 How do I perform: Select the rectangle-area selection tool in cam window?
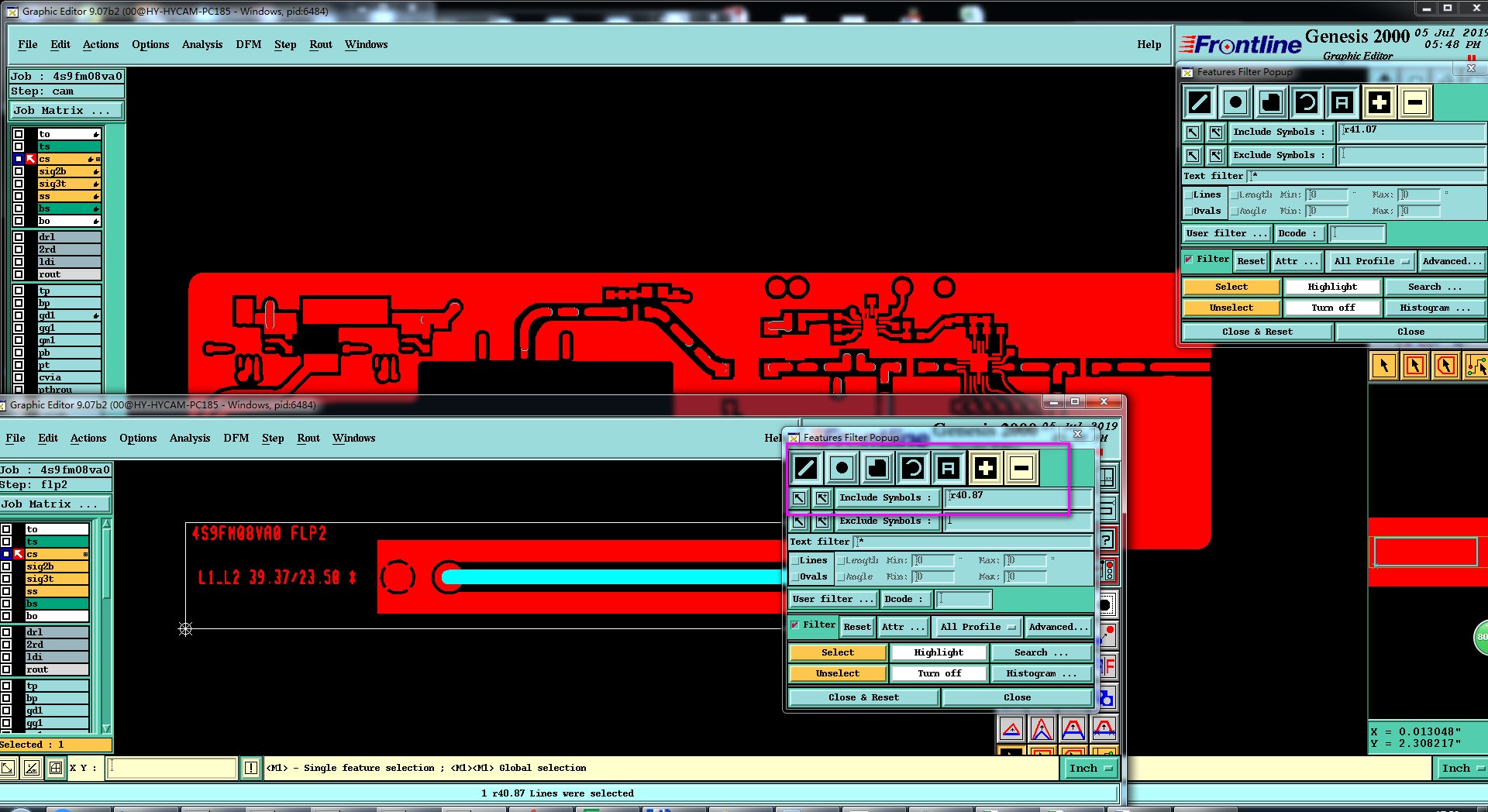tap(1414, 366)
